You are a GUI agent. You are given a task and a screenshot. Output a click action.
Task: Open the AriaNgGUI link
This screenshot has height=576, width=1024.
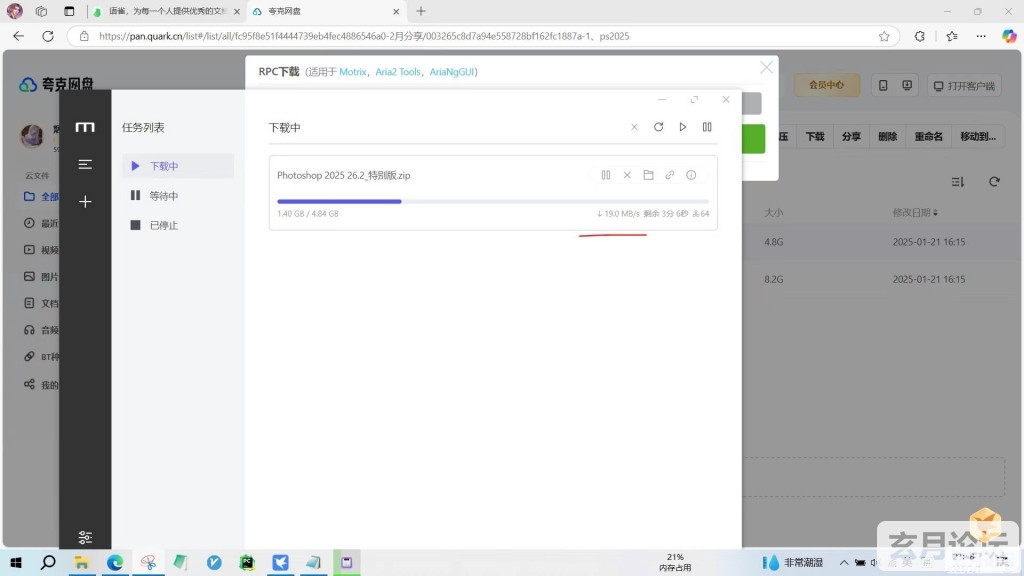click(x=451, y=72)
